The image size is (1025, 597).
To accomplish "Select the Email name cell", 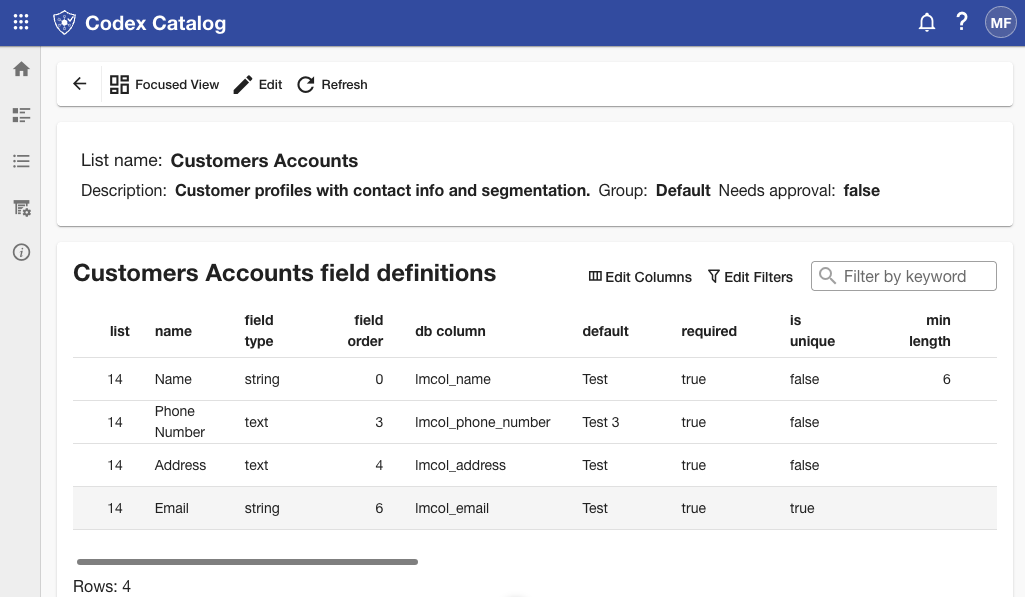I will (x=172, y=508).
